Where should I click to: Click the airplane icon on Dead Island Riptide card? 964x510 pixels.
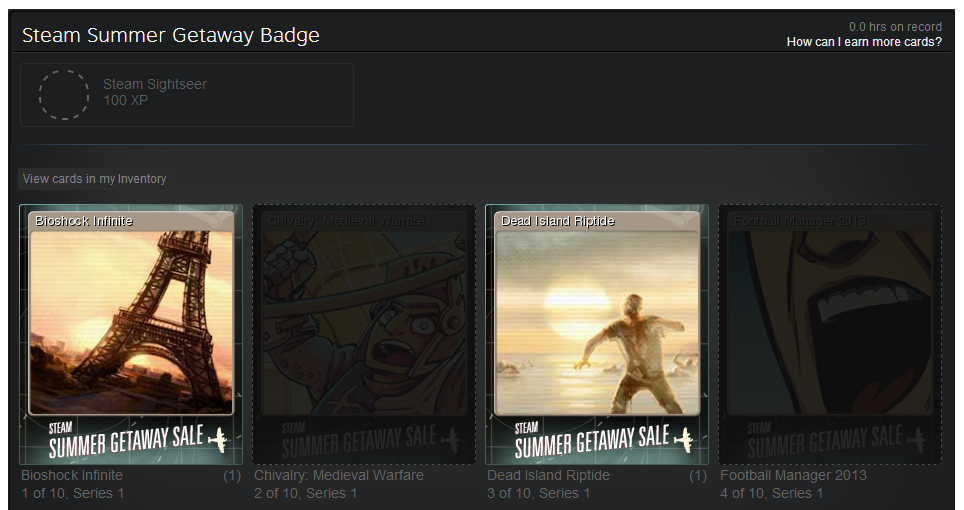click(684, 439)
